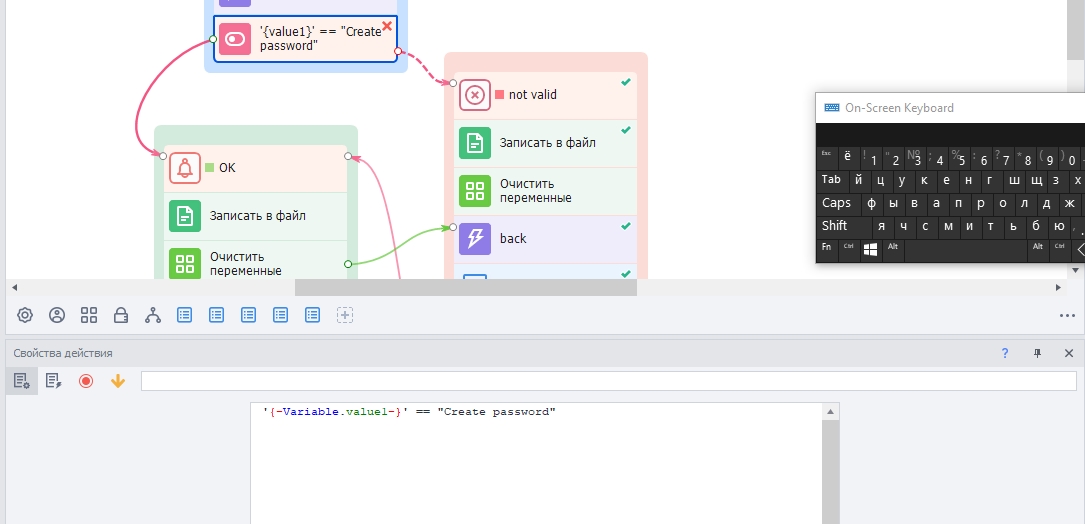Click the ё key on On-Screen Keyboard
The height and width of the screenshot is (524, 1085).
[848, 157]
